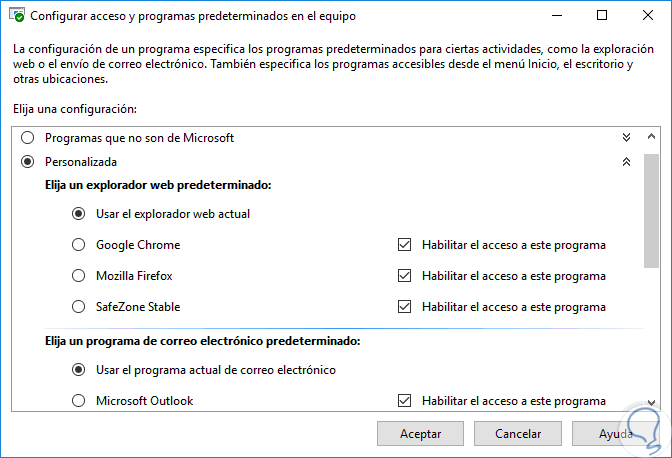Select 'Programas que no son de Microsoft' option

coord(27,137)
